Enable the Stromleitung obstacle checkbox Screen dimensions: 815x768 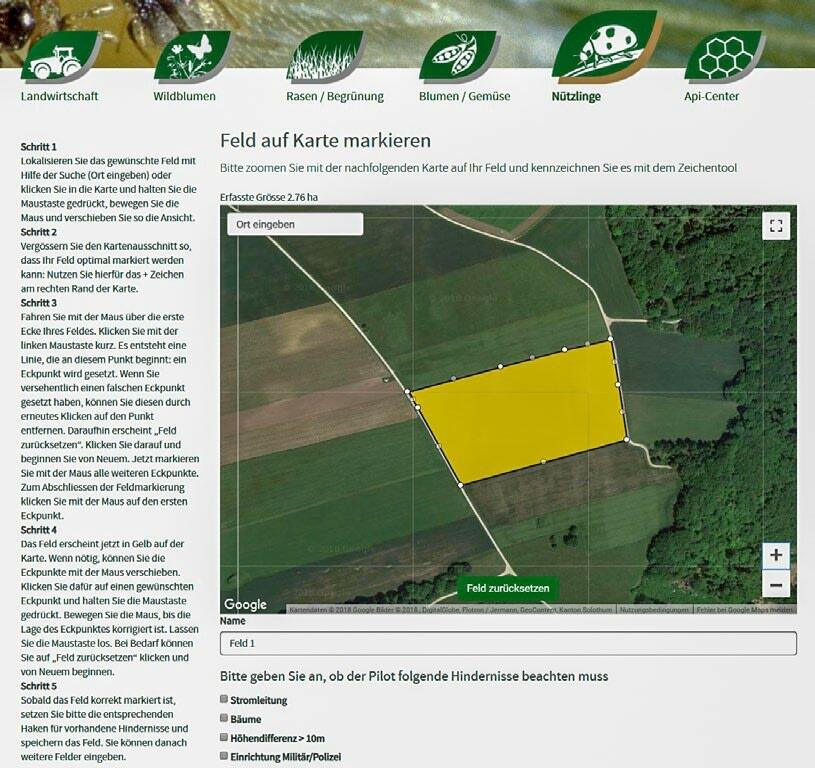[225, 700]
